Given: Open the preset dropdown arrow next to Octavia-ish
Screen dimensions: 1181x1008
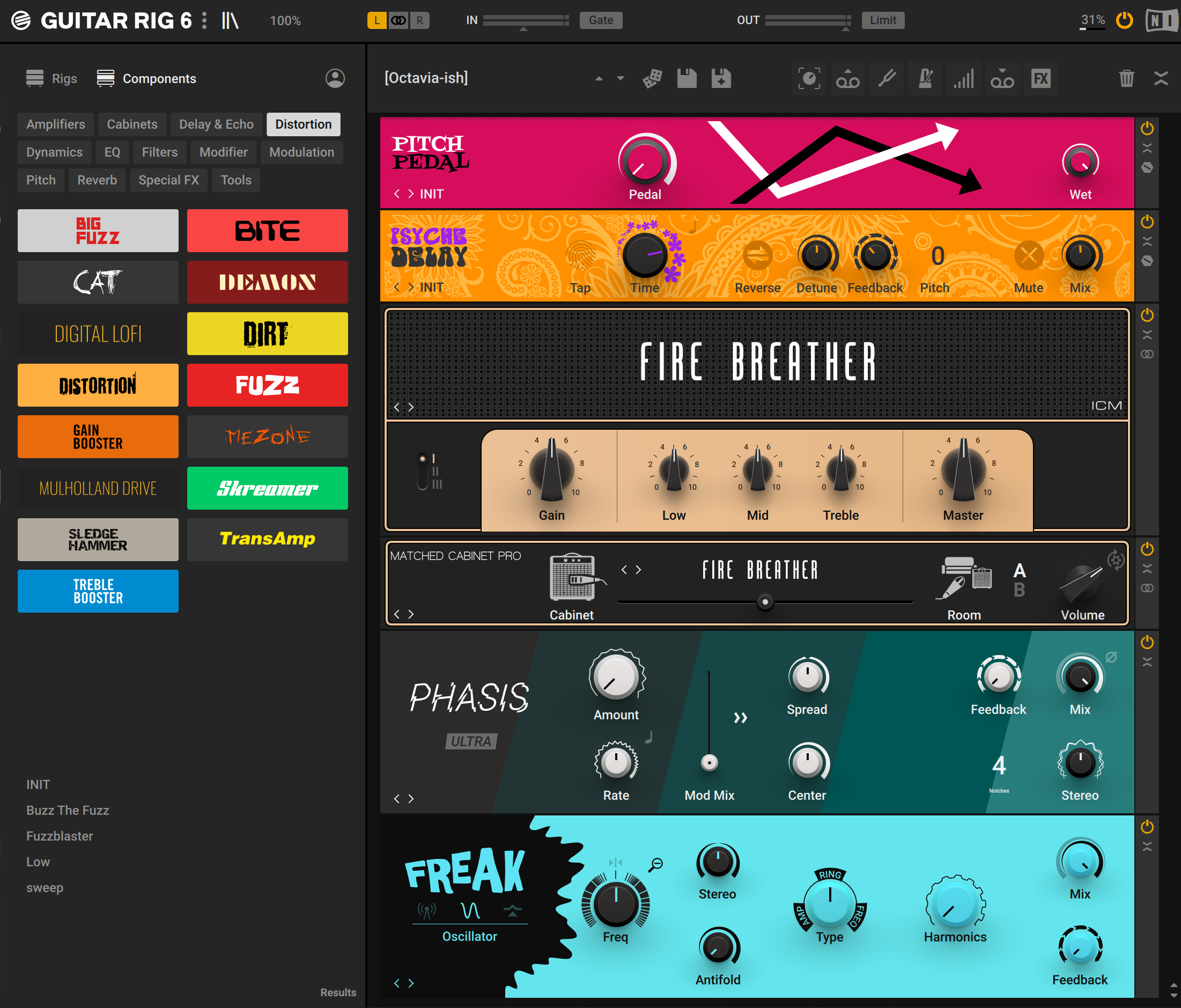Looking at the screenshot, I should coord(620,78).
